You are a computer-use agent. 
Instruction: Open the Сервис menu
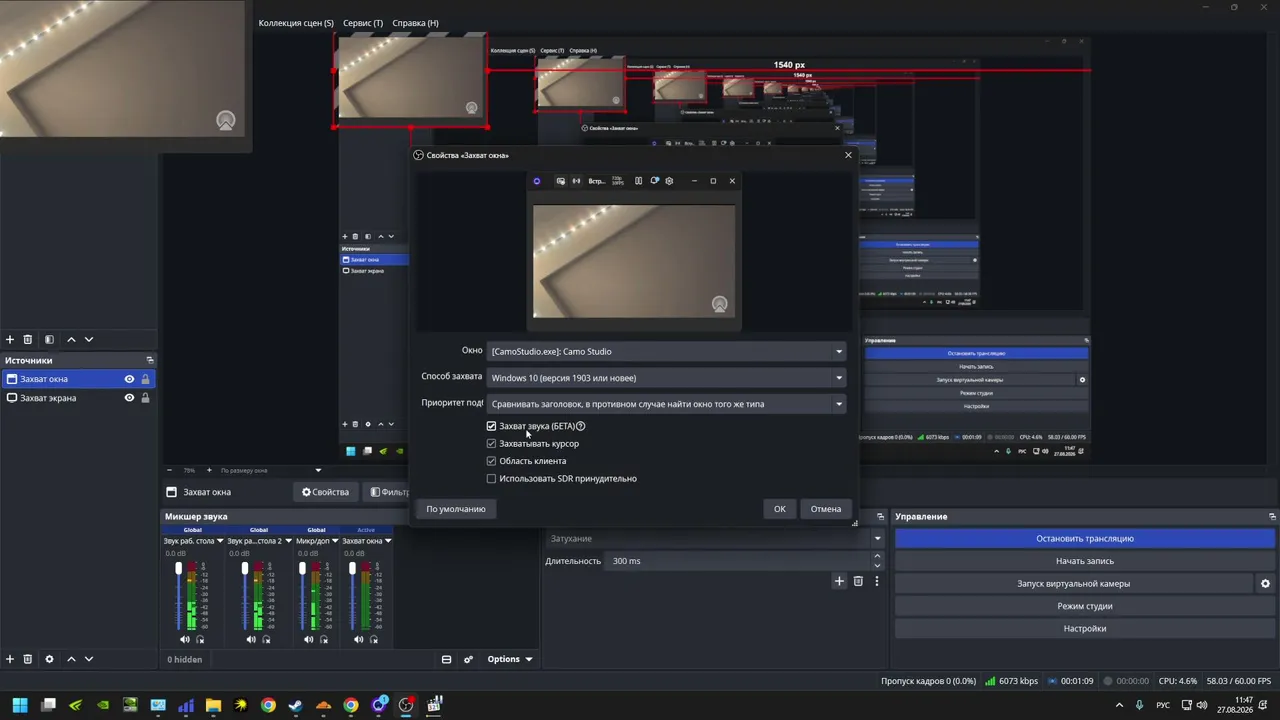pyautogui.click(x=363, y=23)
